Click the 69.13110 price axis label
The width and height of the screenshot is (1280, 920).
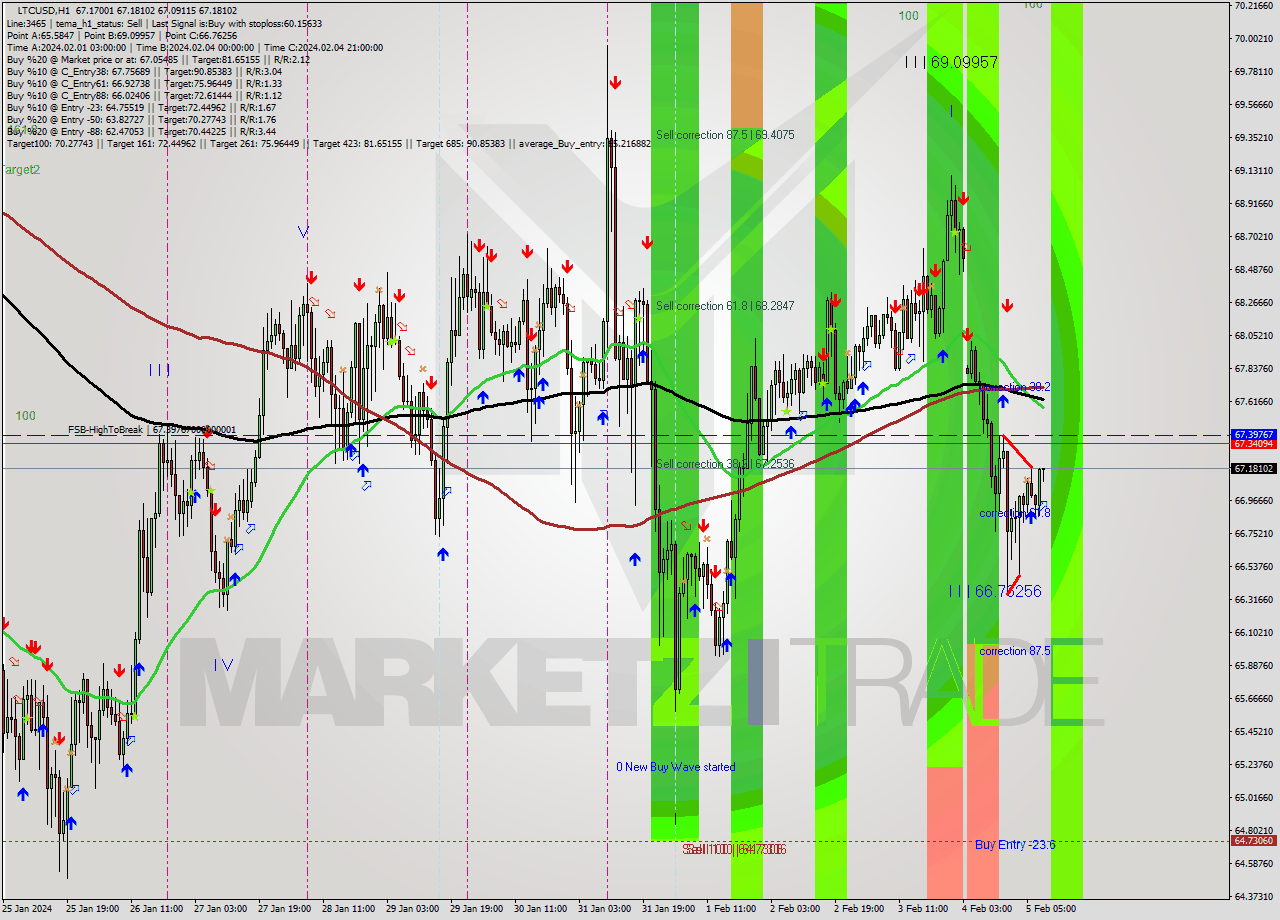tap(1253, 171)
